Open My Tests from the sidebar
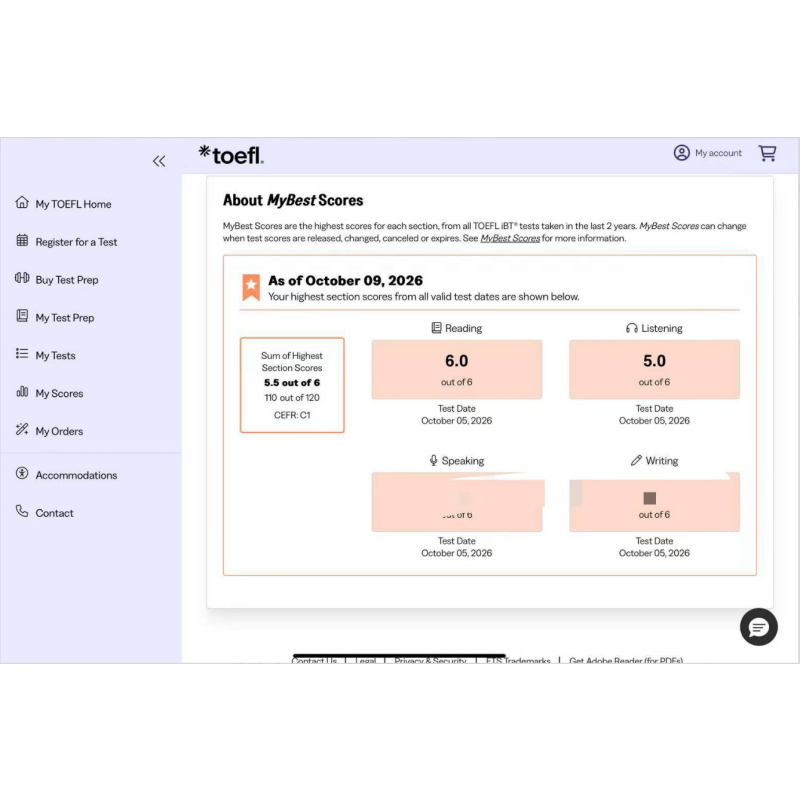The width and height of the screenshot is (800, 800). (55, 356)
